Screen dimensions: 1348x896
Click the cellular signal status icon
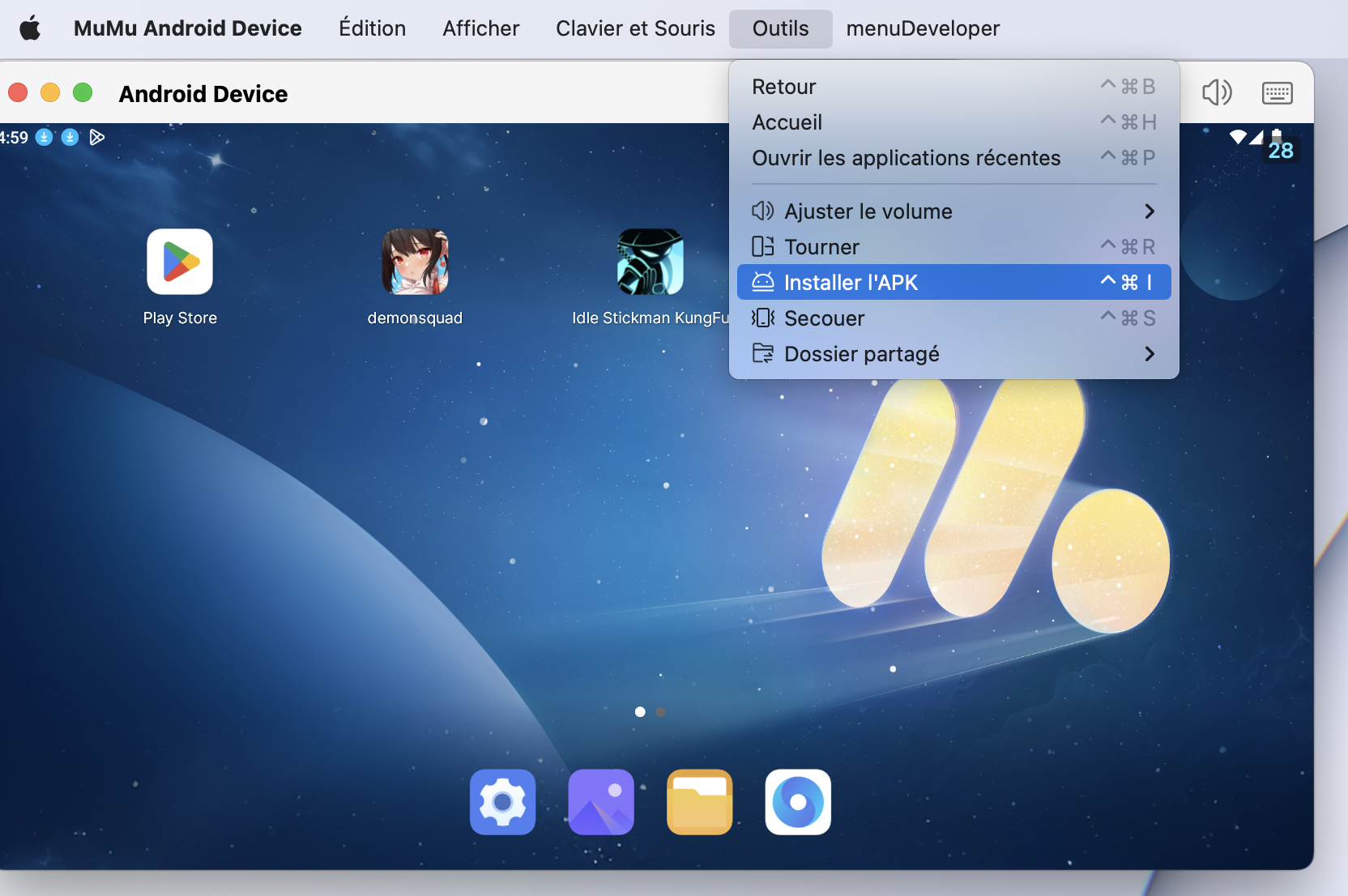pos(1256,137)
